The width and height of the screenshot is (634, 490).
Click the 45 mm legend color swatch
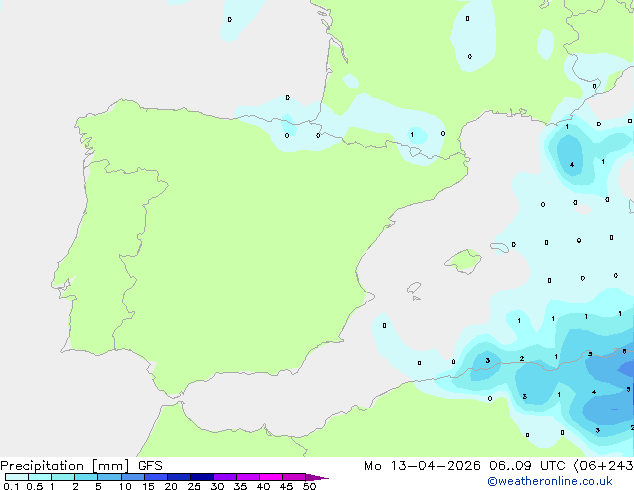294,477
